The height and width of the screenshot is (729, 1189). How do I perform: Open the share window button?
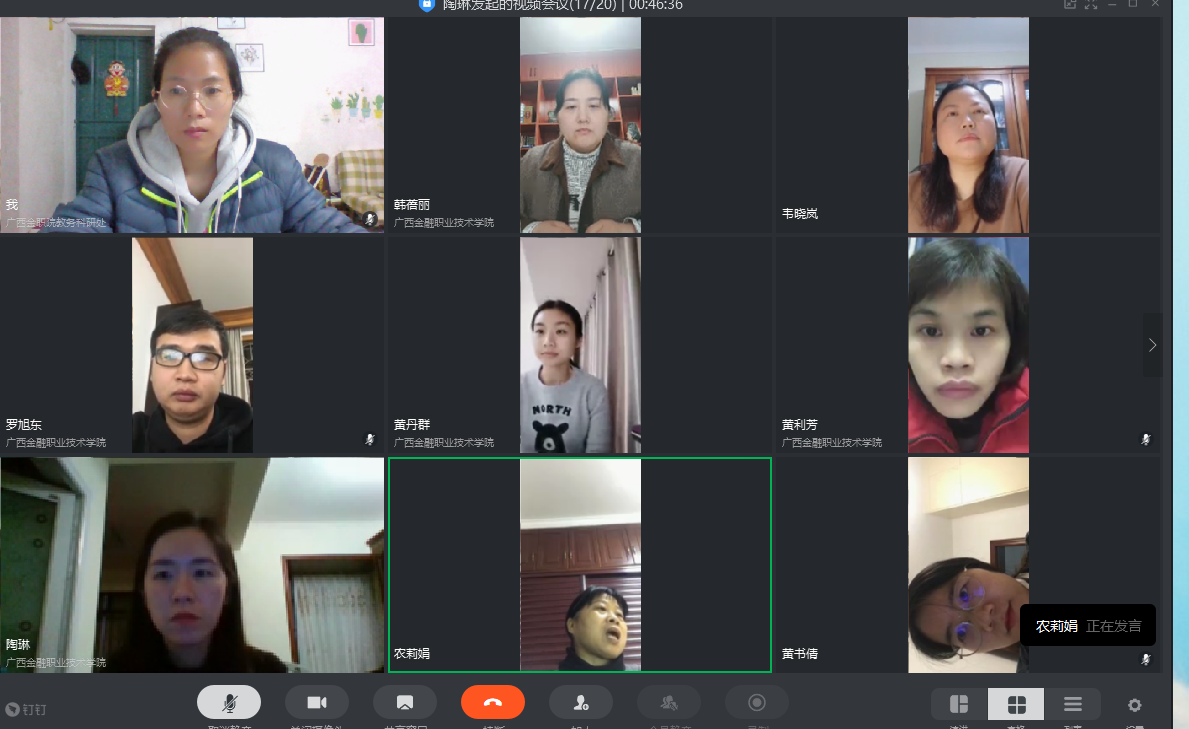pos(404,703)
